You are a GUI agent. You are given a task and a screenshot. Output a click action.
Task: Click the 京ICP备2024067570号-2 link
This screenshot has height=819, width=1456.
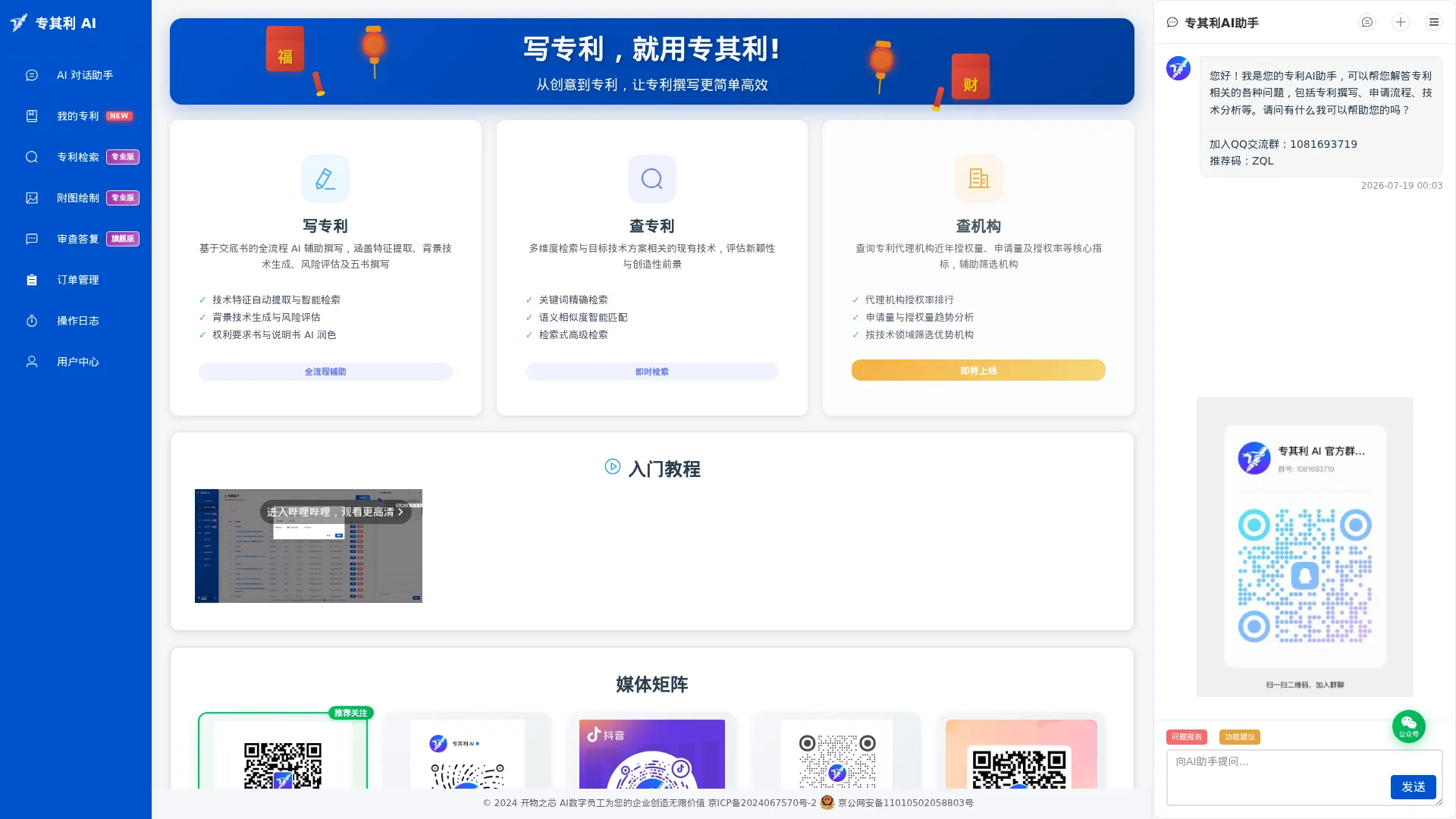(x=763, y=803)
